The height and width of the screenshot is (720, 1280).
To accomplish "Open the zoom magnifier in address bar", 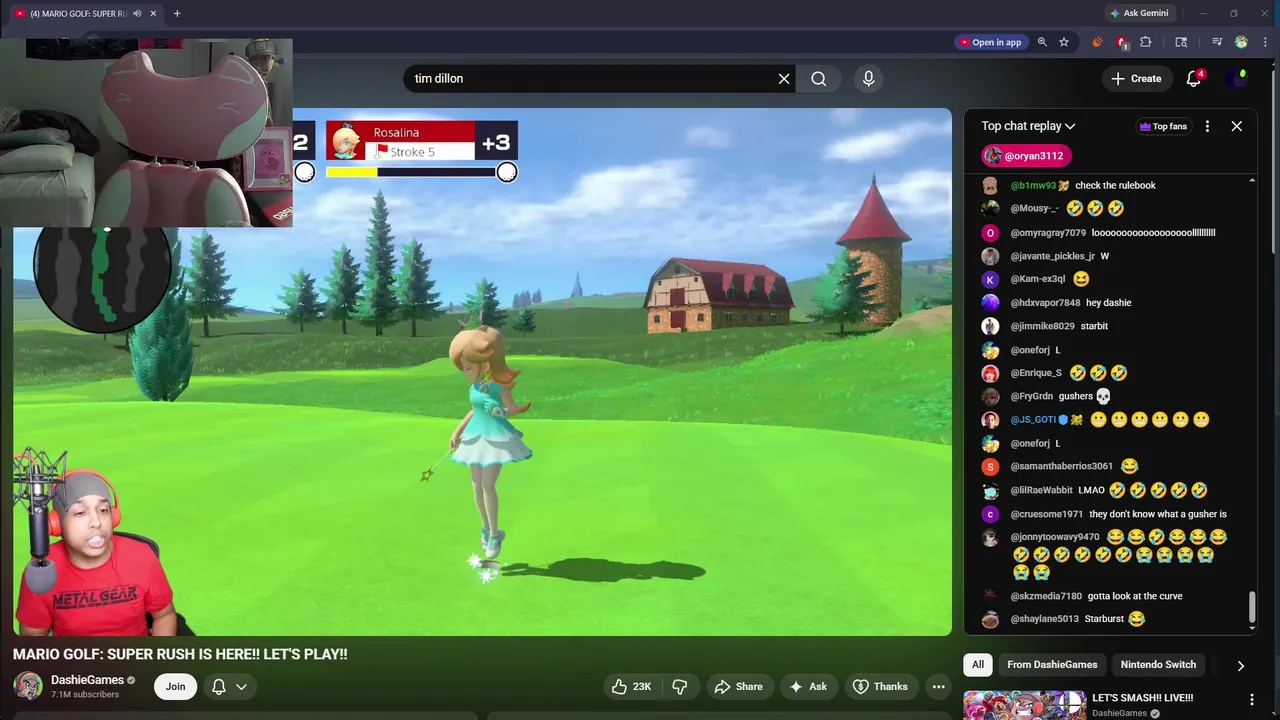I will pyautogui.click(x=1042, y=42).
